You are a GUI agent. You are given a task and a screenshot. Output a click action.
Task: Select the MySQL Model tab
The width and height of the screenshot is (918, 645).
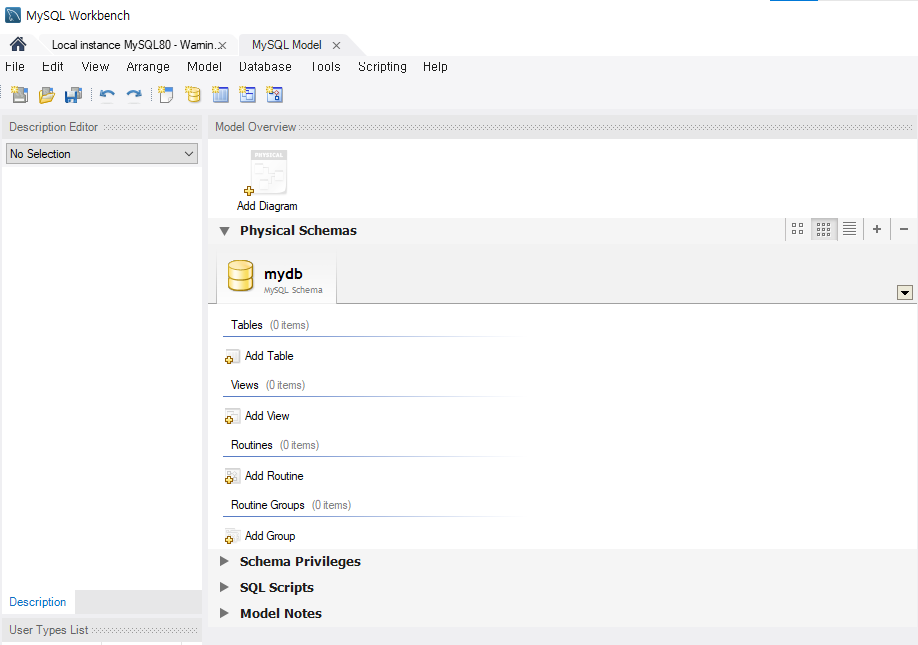point(286,45)
